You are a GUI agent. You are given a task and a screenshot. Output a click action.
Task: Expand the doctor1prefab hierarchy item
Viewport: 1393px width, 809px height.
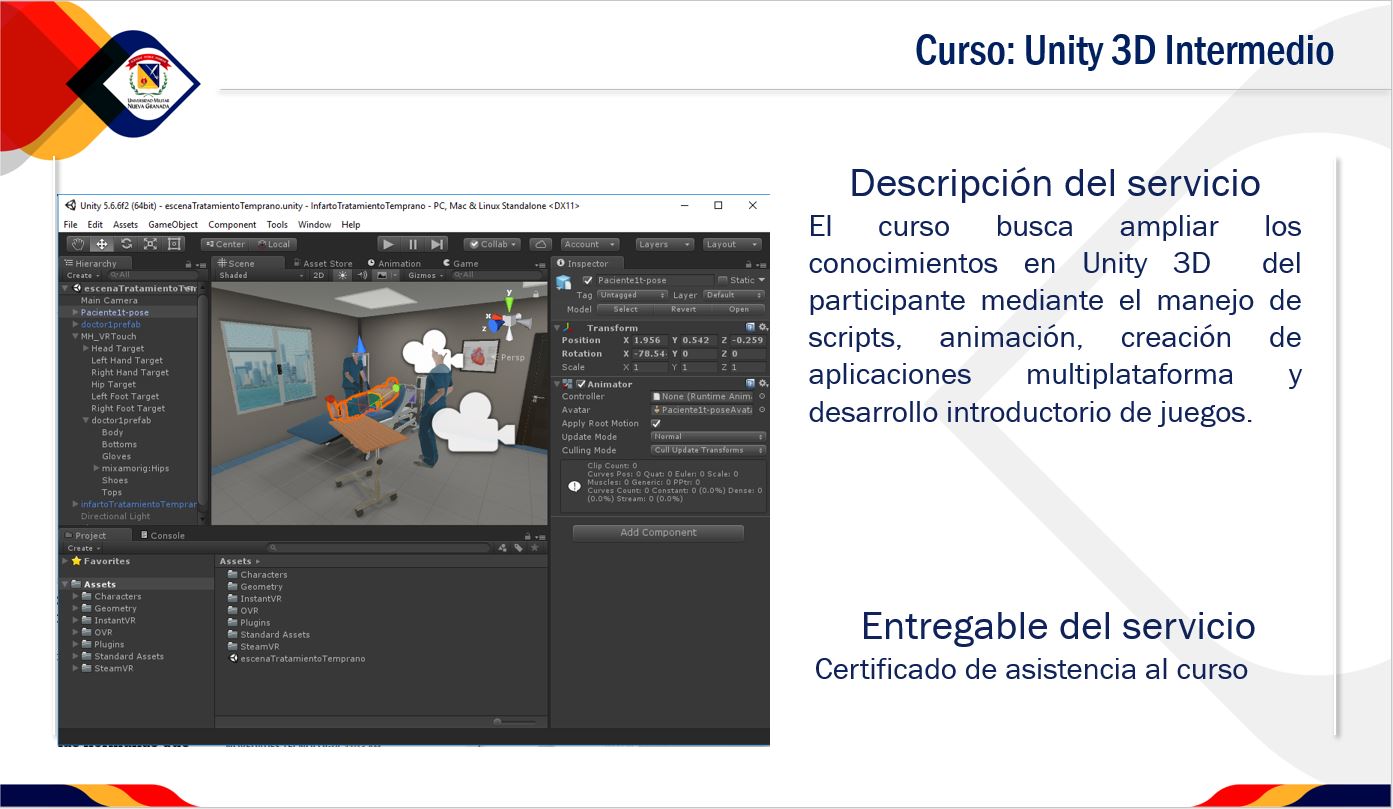(75, 324)
